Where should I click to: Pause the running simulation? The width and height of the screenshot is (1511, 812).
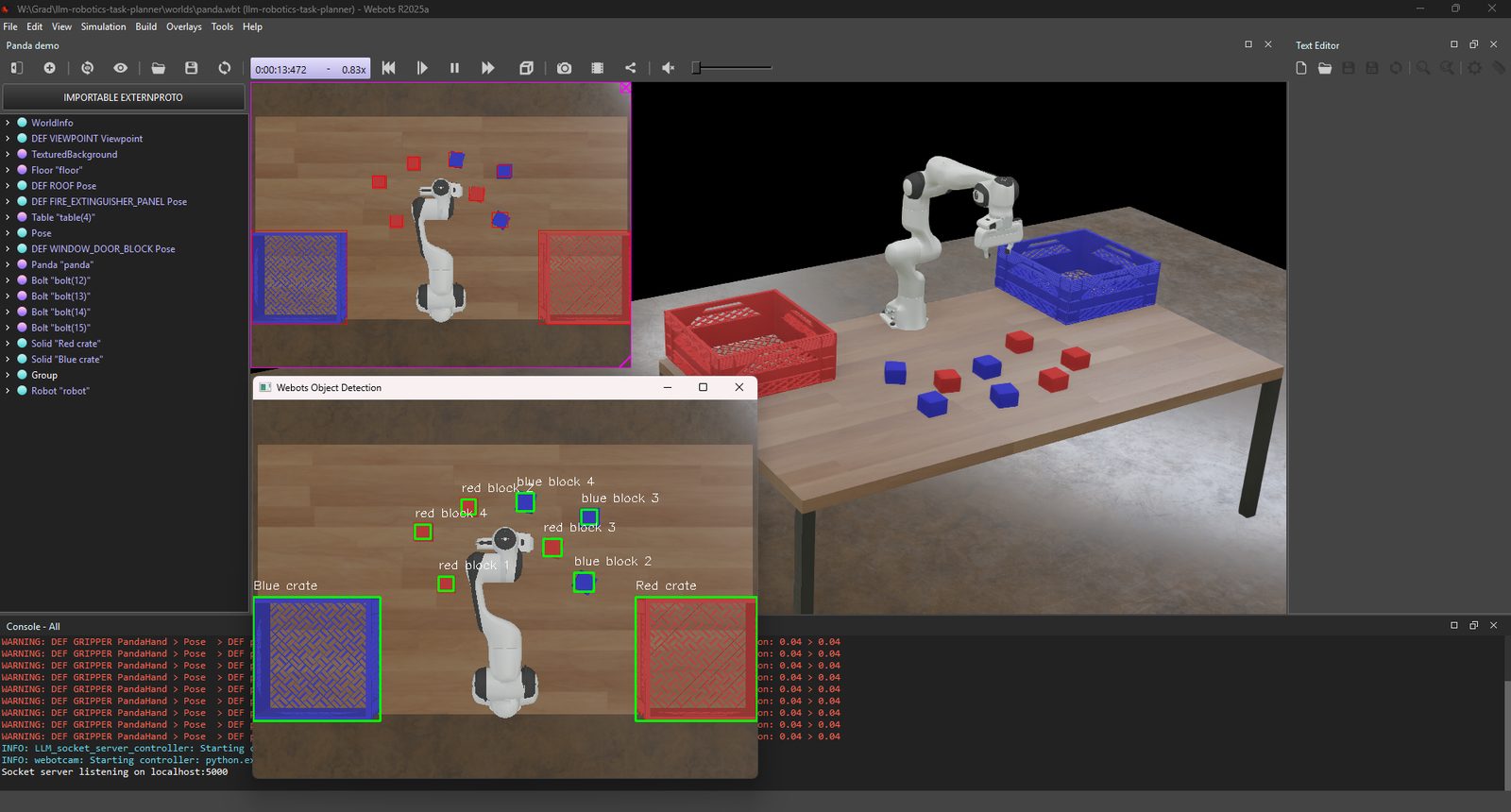[454, 68]
